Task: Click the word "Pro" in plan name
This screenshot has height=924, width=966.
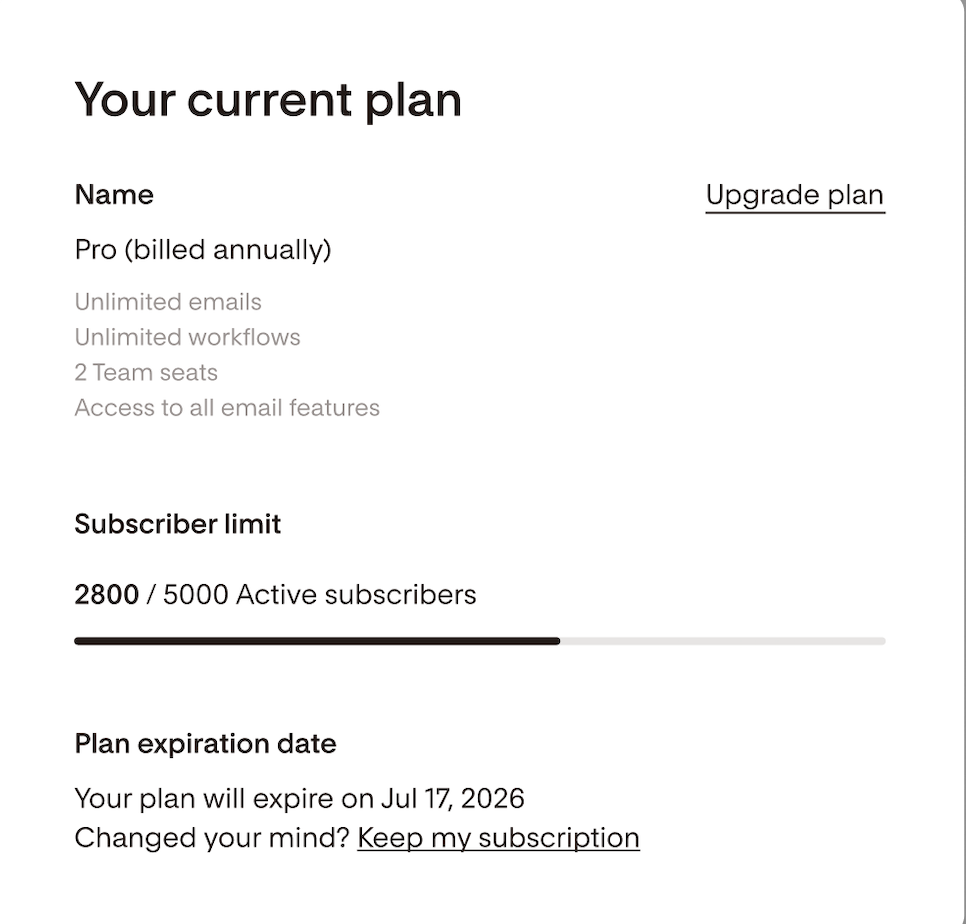Action: 96,249
